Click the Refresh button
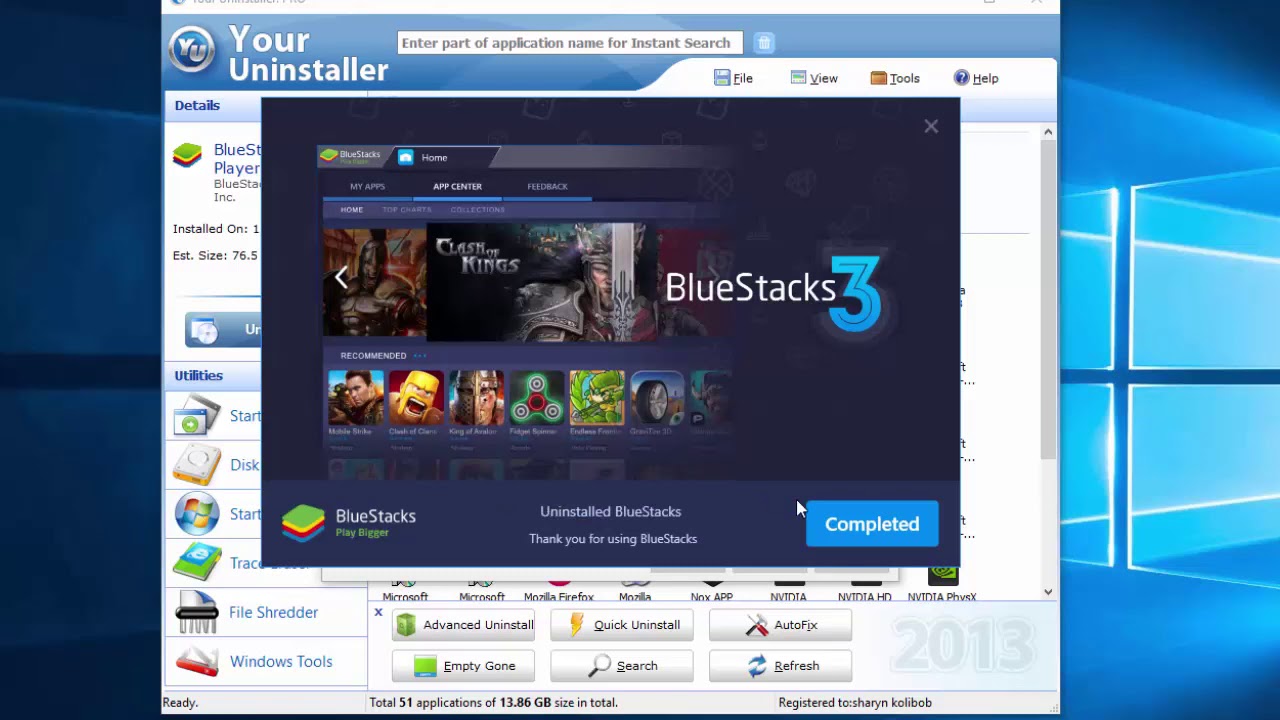1280x720 pixels. pos(780,666)
